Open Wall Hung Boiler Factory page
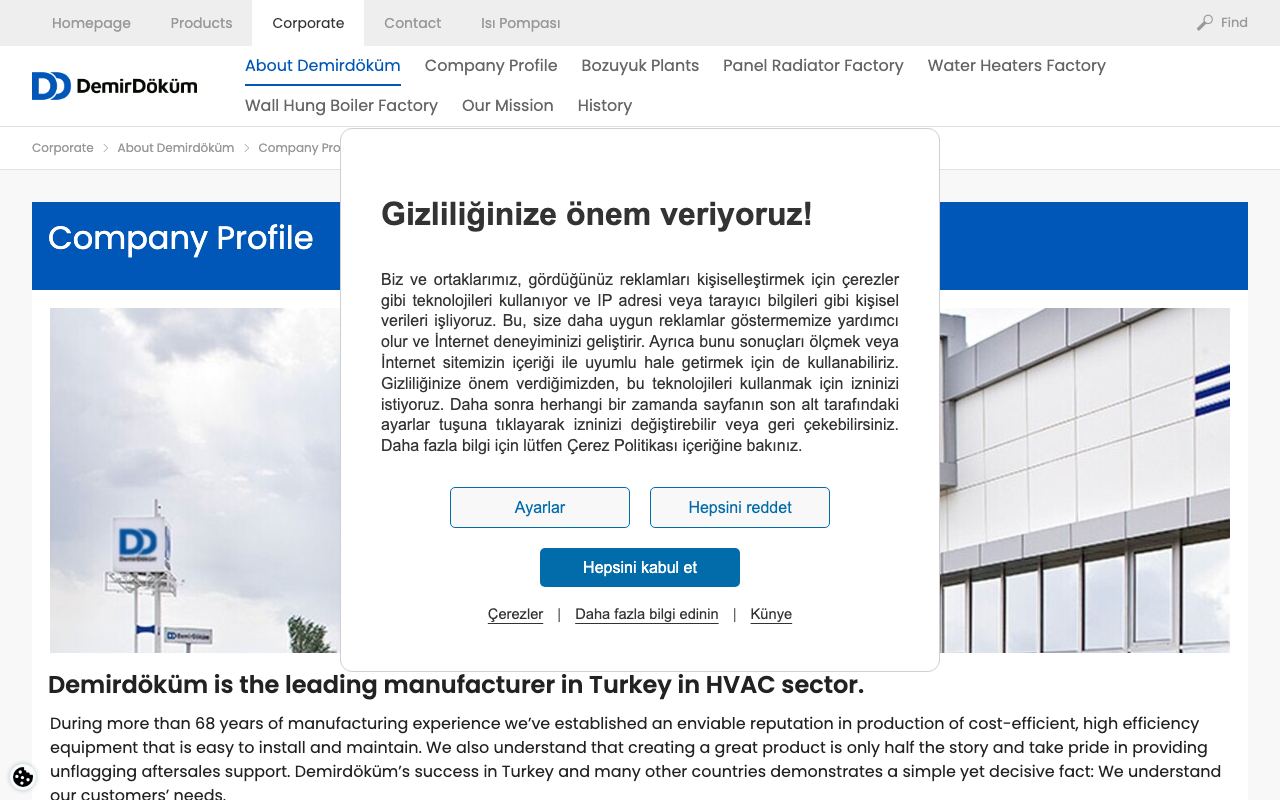This screenshot has width=1280, height=800. [341, 106]
